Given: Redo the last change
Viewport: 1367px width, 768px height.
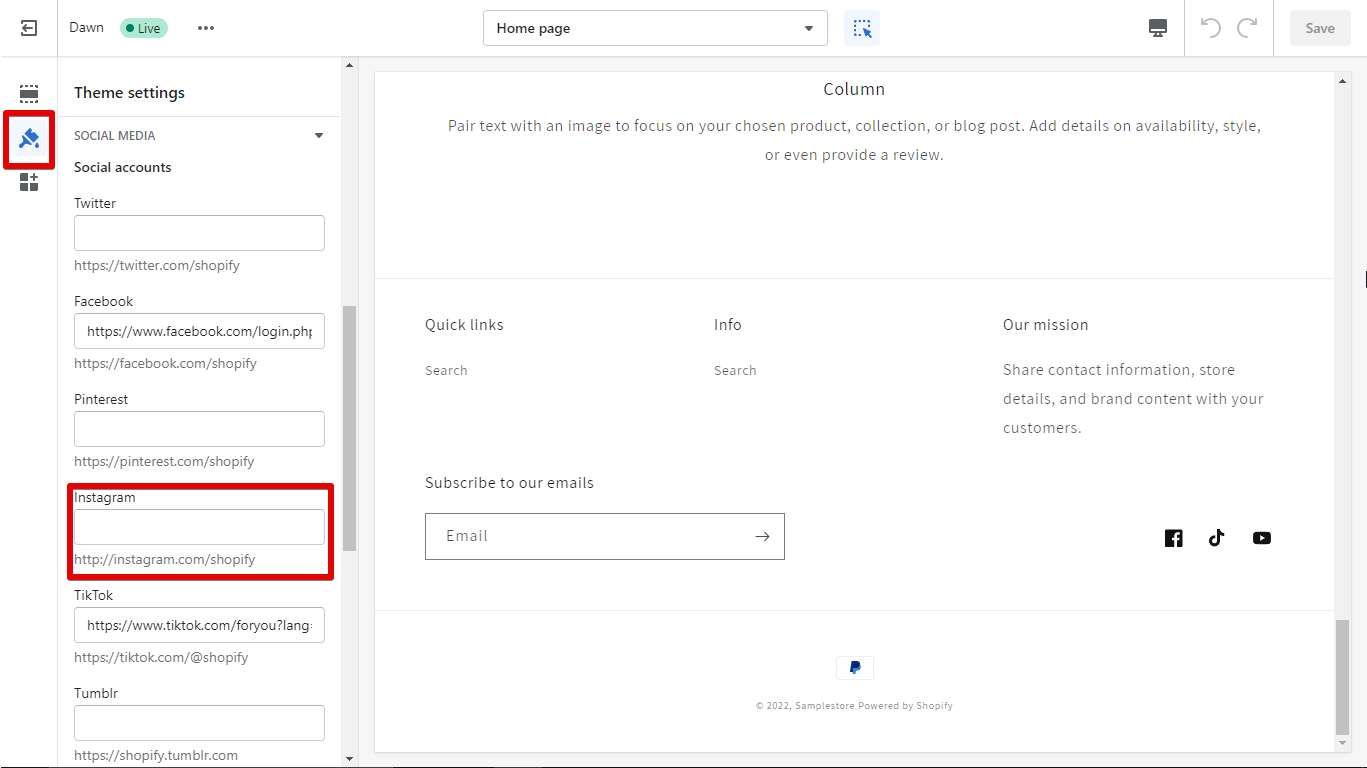Looking at the screenshot, I should pos(1247,27).
